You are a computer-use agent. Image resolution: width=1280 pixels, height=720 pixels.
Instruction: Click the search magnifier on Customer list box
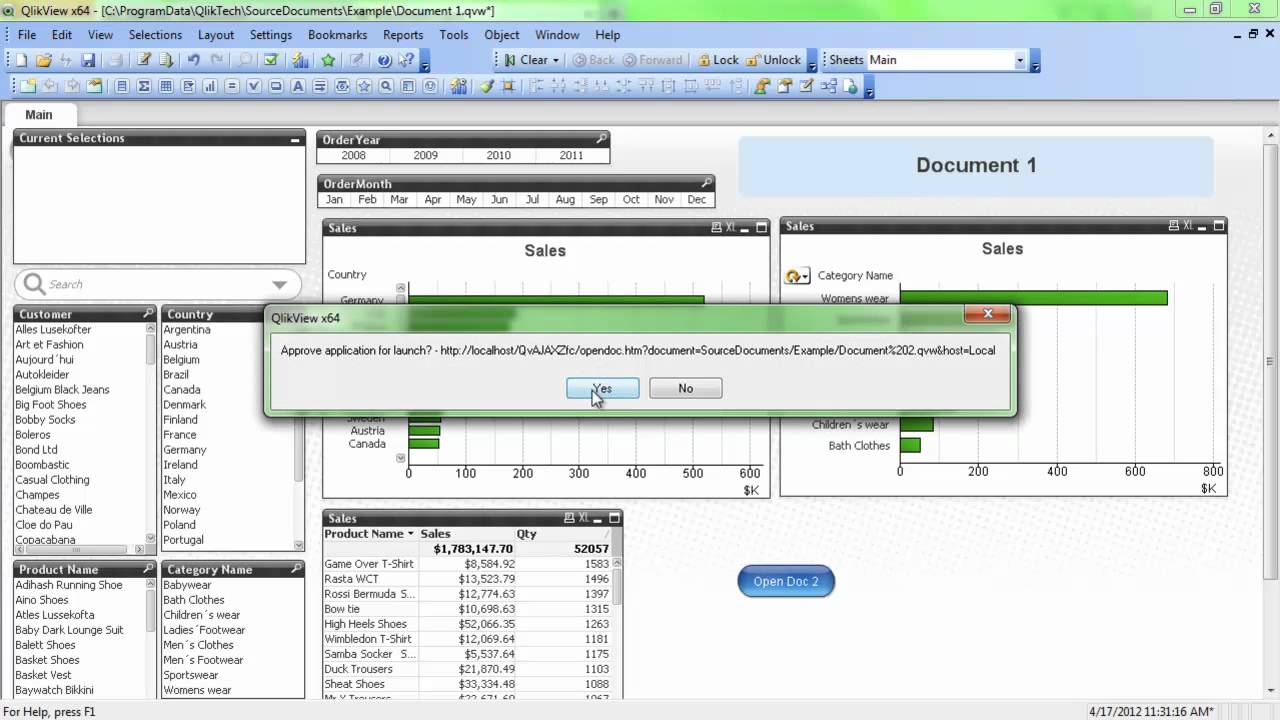coord(149,314)
